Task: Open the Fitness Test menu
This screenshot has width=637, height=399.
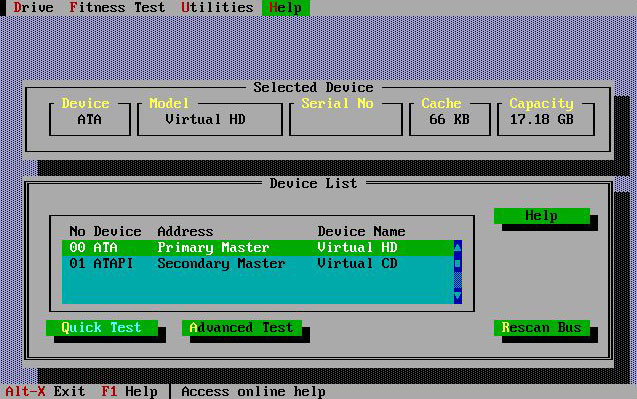Action: [x=117, y=7]
